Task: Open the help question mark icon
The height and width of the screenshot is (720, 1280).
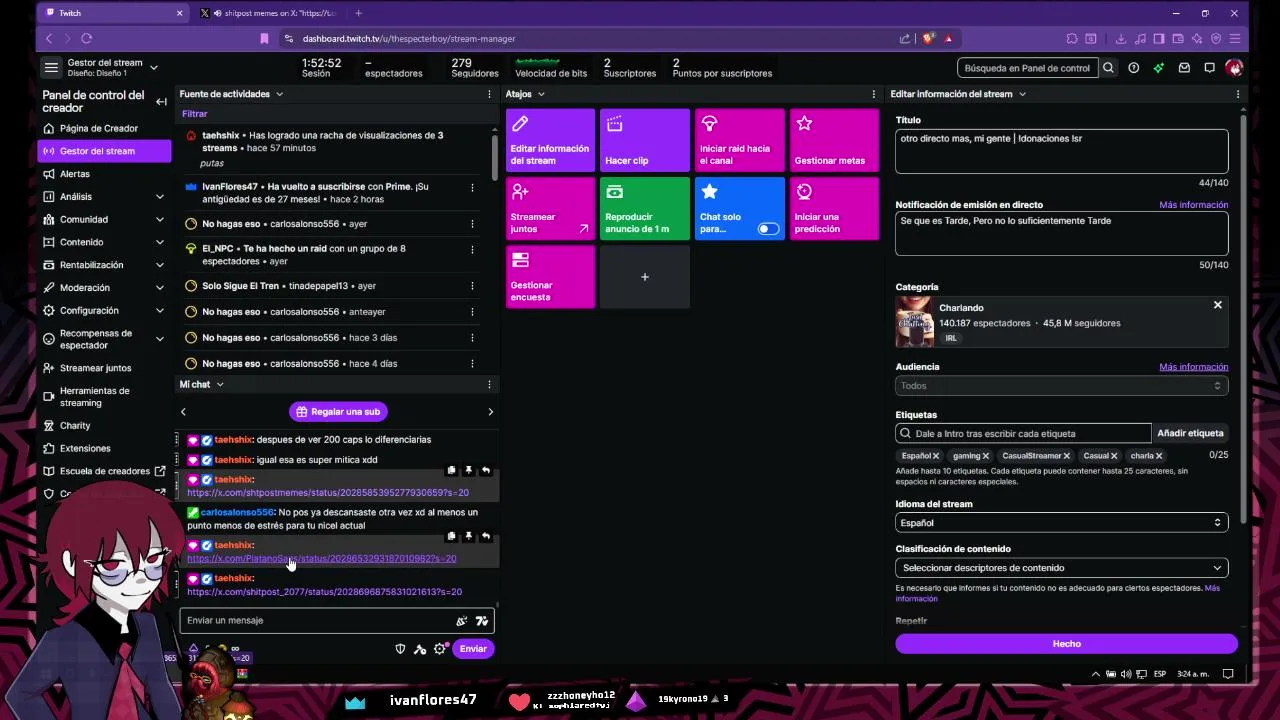Action: tap(1133, 68)
